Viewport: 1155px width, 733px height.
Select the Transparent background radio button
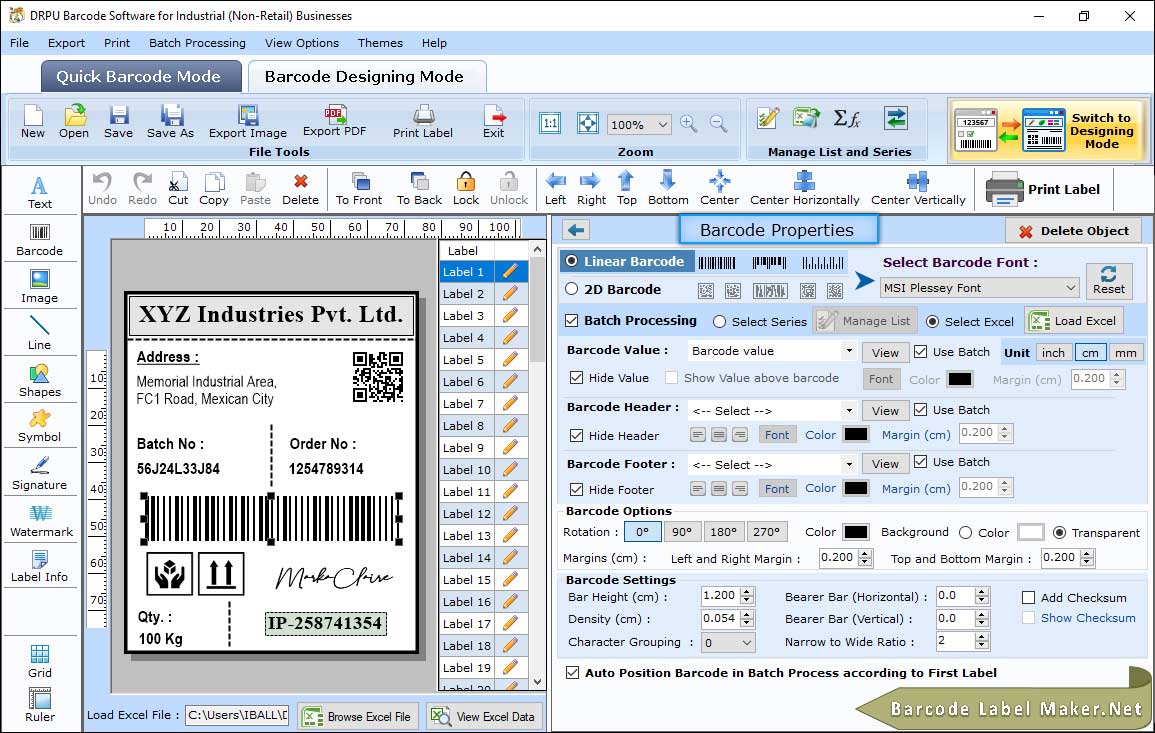(x=1059, y=533)
